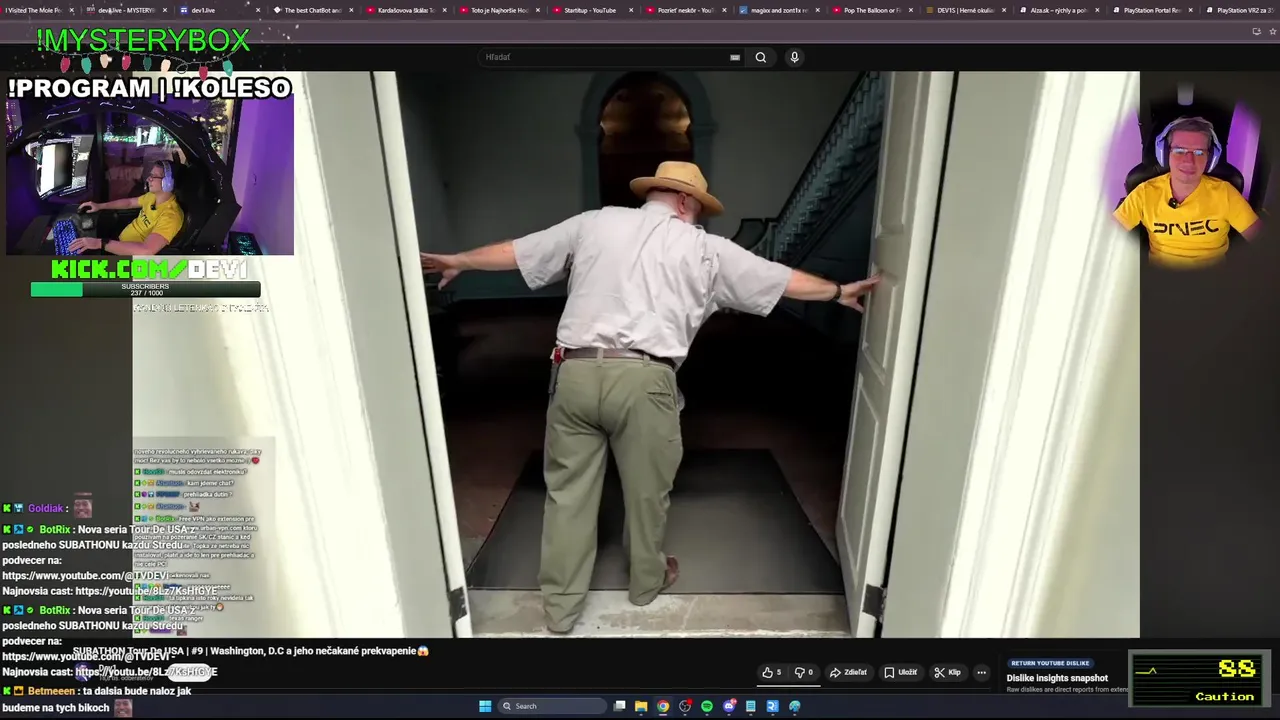Open PlayStation Portal tab
The width and height of the screenshot is (1280, 720).
[1152, 10]
